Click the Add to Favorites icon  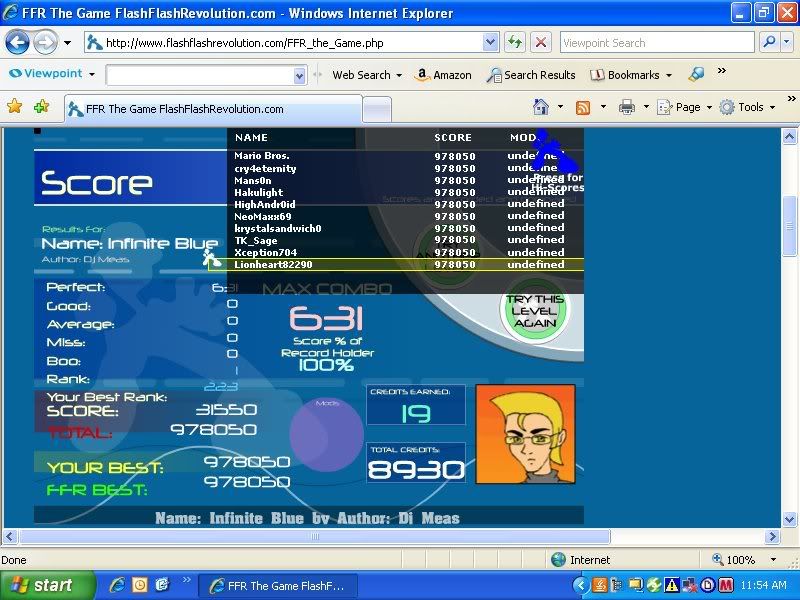pos(41,107)
